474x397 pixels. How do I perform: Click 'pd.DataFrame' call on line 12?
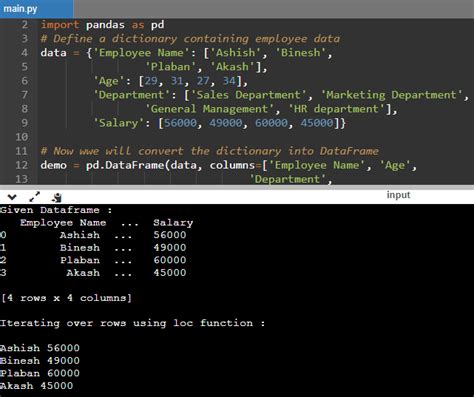click(125, 165)
